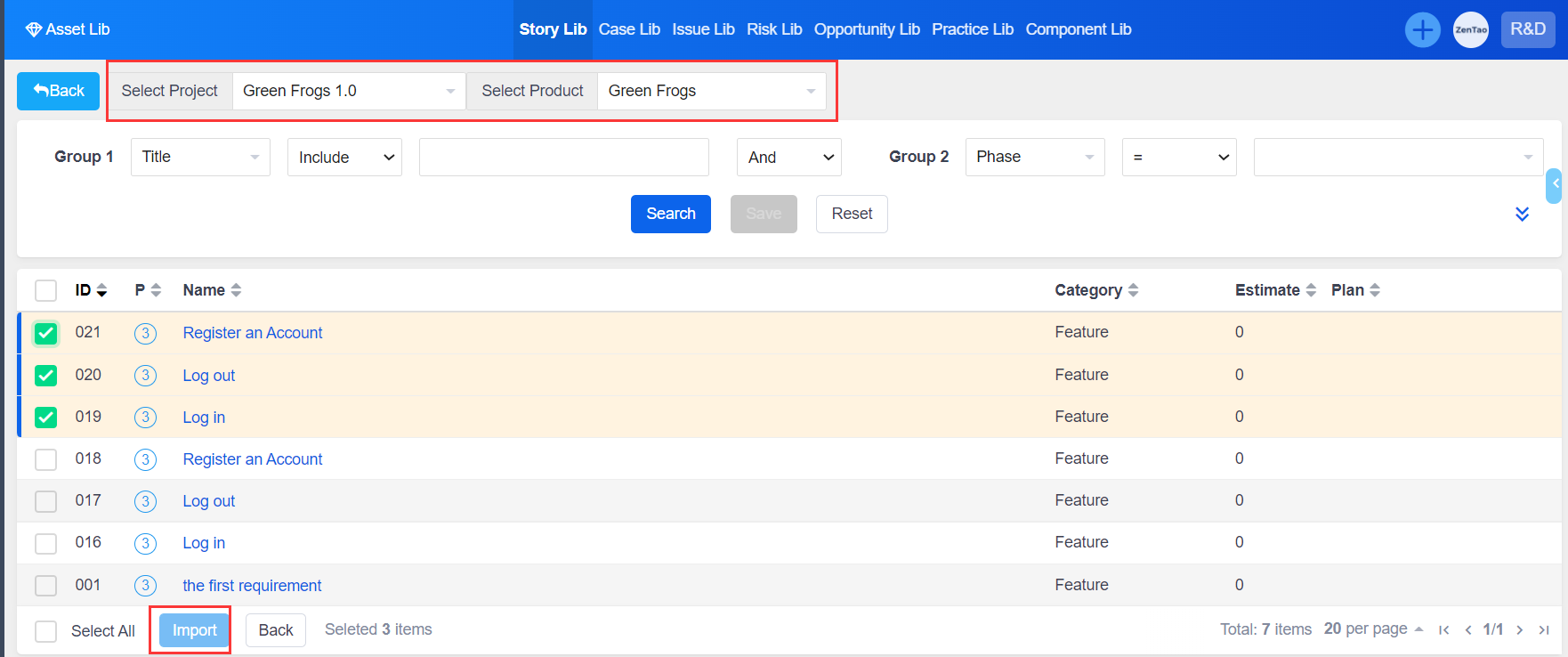1568x657 pixels.
Task: Open the Risk Lib tab
Action: pos(773,29)
